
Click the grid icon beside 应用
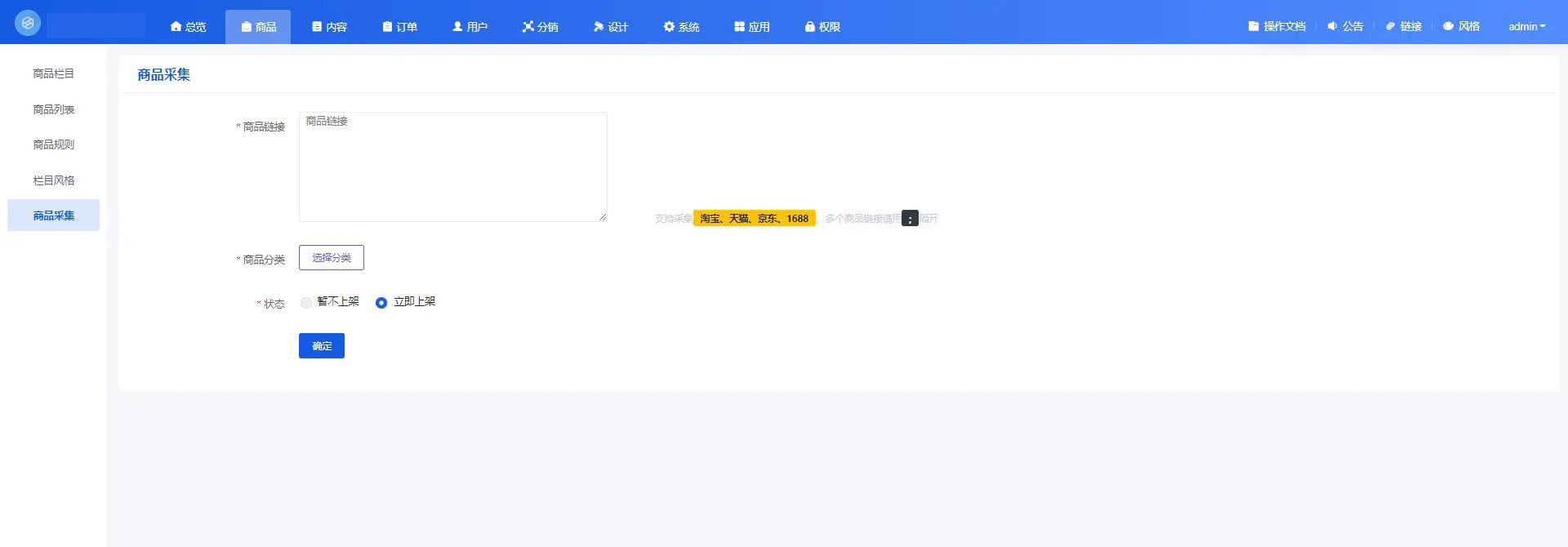[x=739, y=27]
